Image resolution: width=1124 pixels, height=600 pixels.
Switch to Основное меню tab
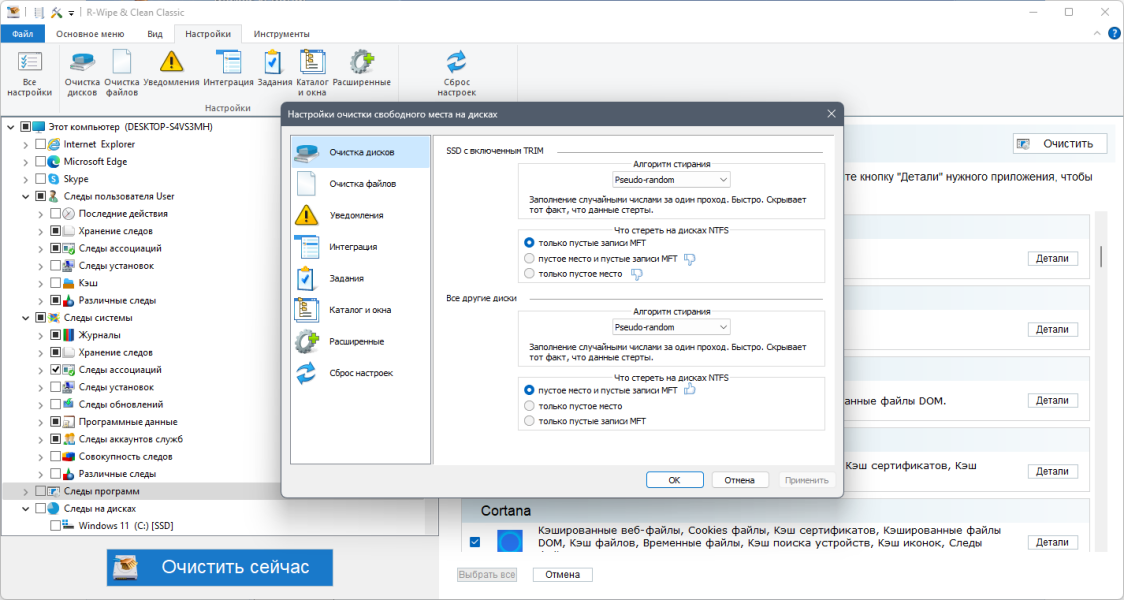tap(90, 34)
